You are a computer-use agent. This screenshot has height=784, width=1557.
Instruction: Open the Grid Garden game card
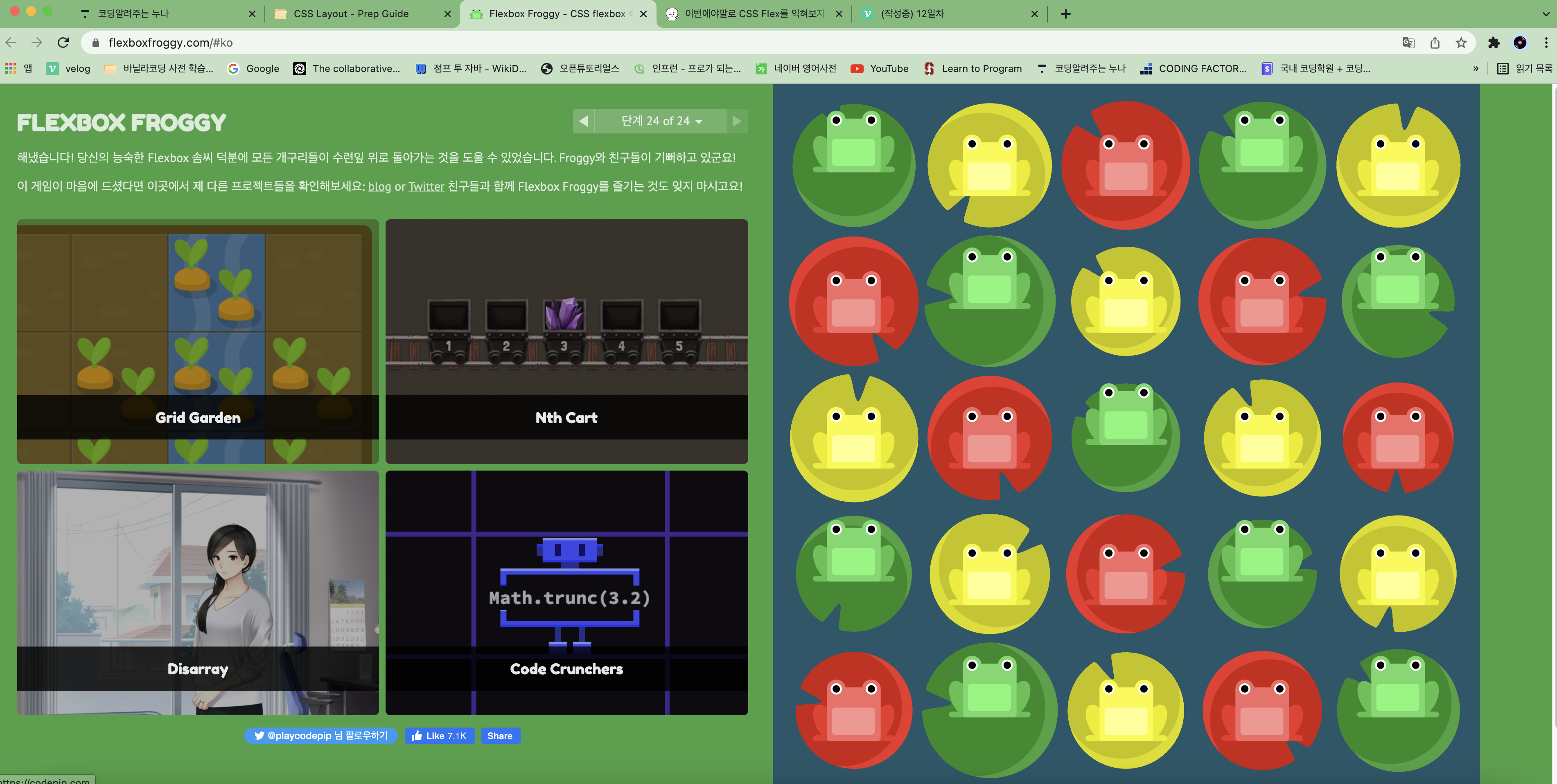198,342
